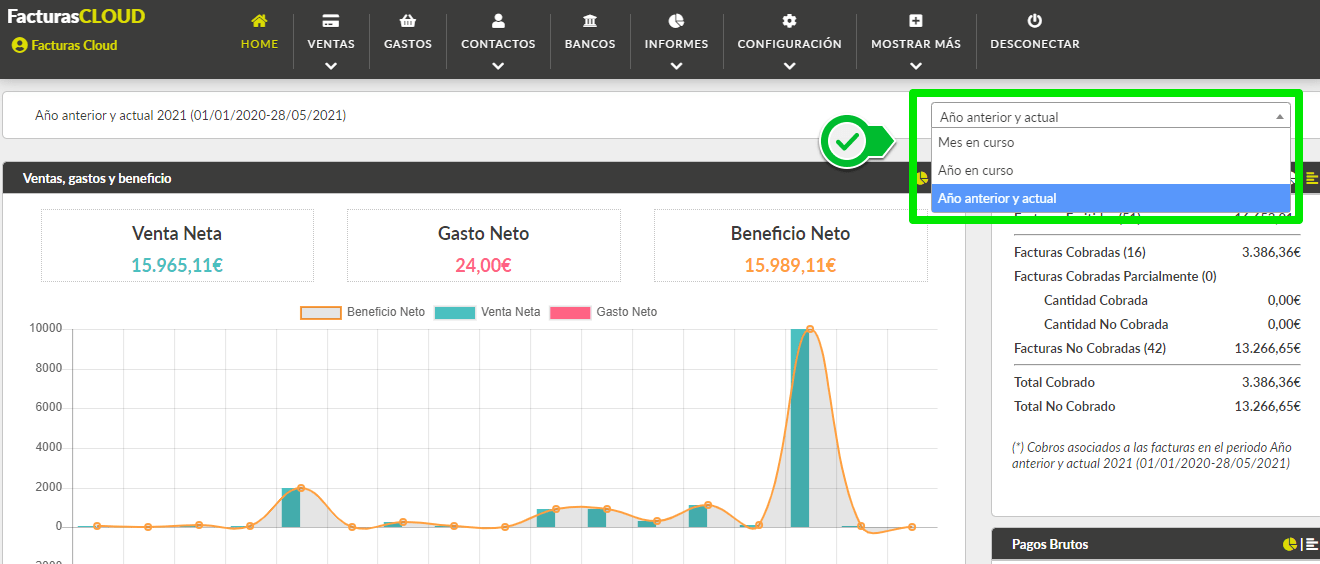
Task: Show pie chart in Pagos Brutos panel
Action: click(x=1290, y=544)
